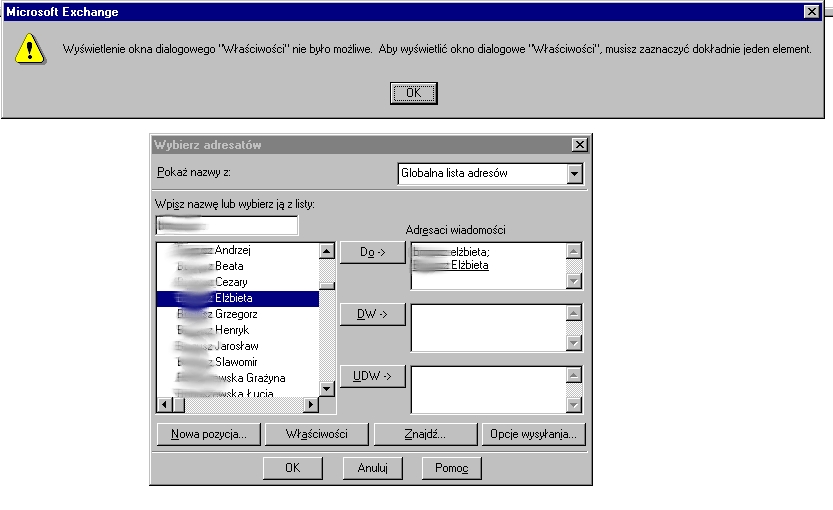Click OK in the Microsoft Exchange warning

[x=413, y=93]
